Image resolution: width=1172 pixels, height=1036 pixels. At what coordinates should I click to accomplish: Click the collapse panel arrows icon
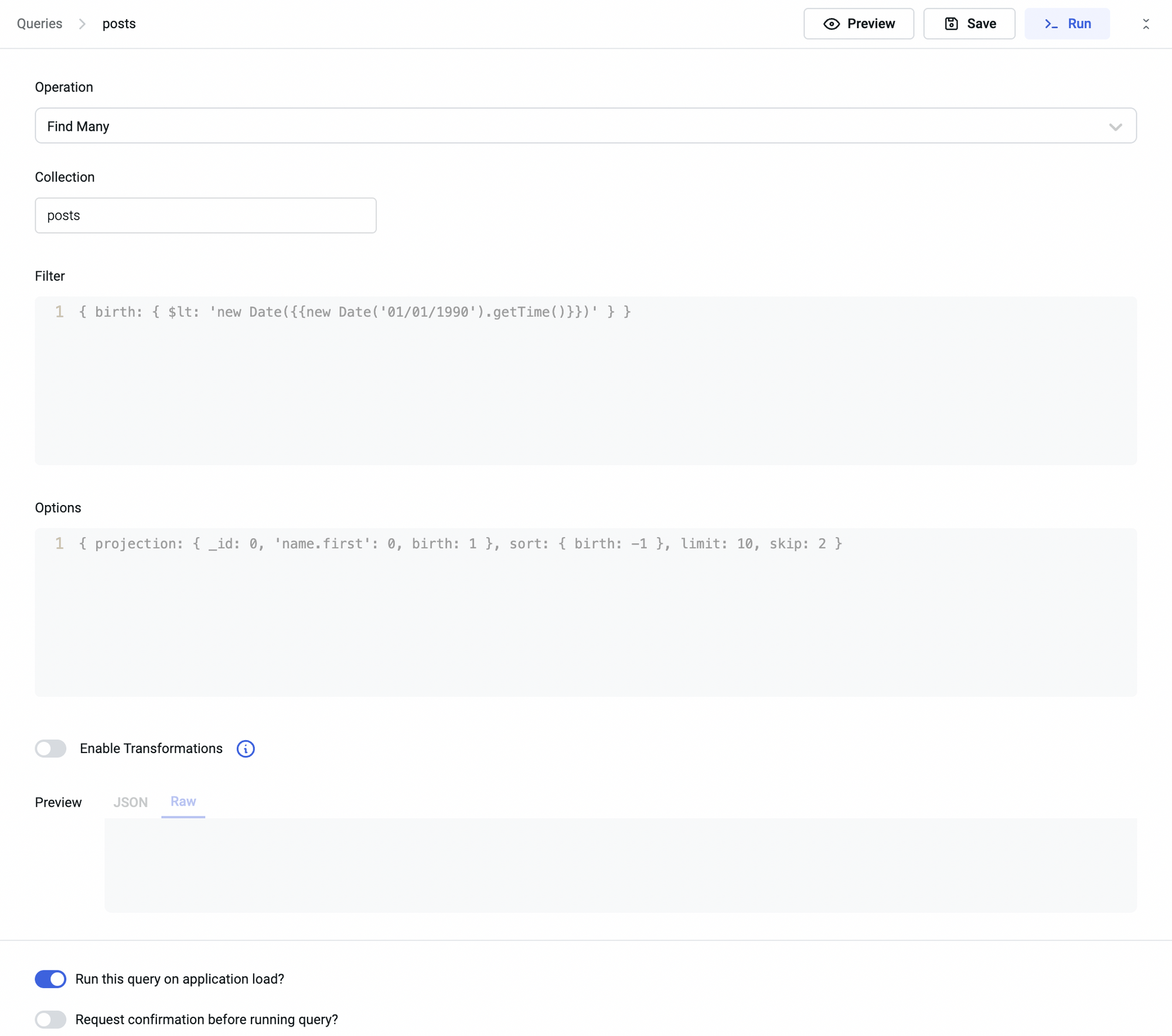(x=1146, y=24)
